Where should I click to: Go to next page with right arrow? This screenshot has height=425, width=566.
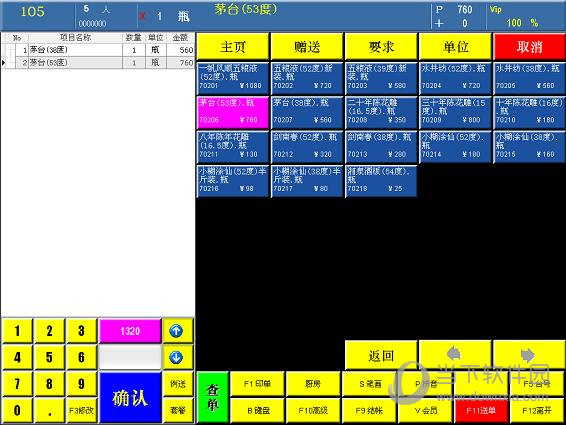(528, 355)
